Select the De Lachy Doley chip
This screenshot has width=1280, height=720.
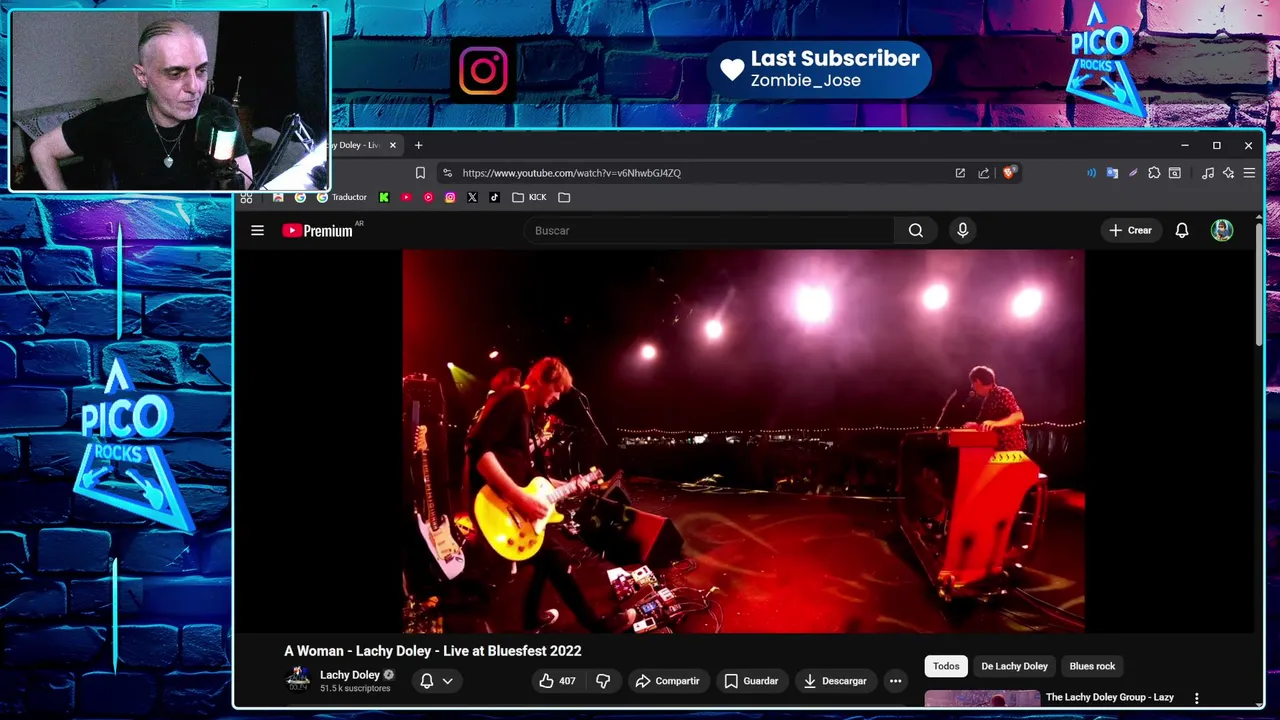tap(1014, 666)
